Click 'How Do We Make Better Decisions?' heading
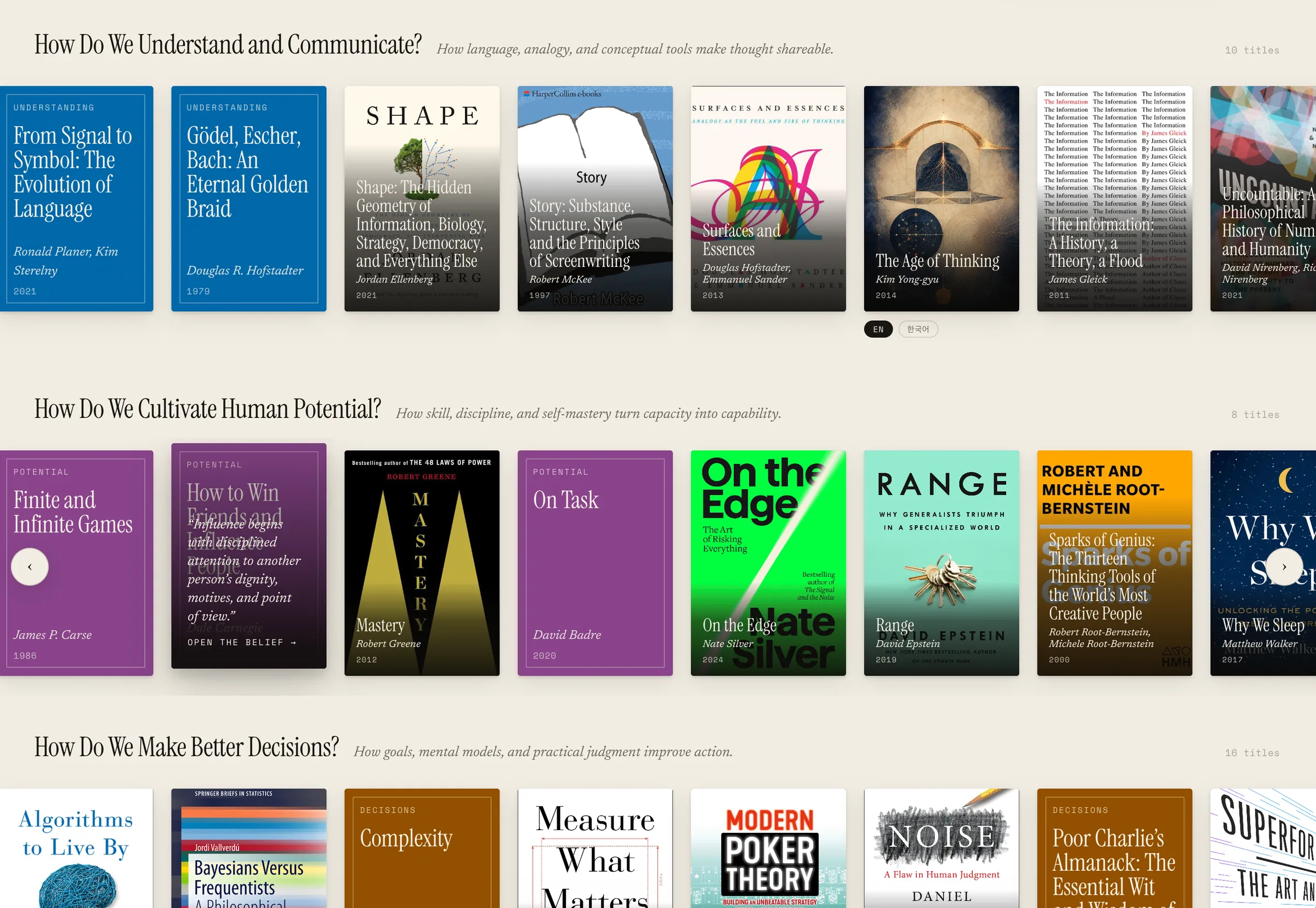The image size is (1316, 908). click(186, 747)
